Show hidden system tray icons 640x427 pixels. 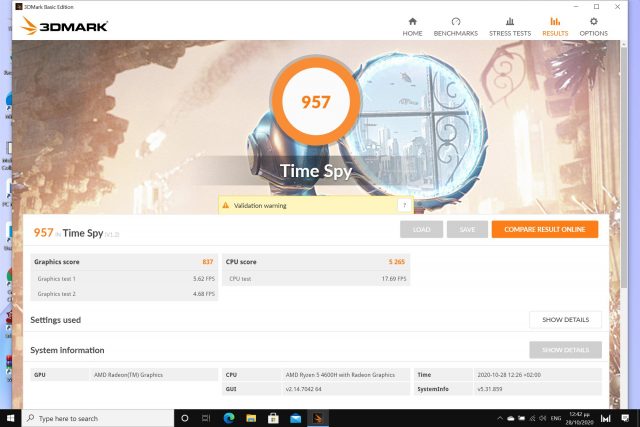coord(500,418)
